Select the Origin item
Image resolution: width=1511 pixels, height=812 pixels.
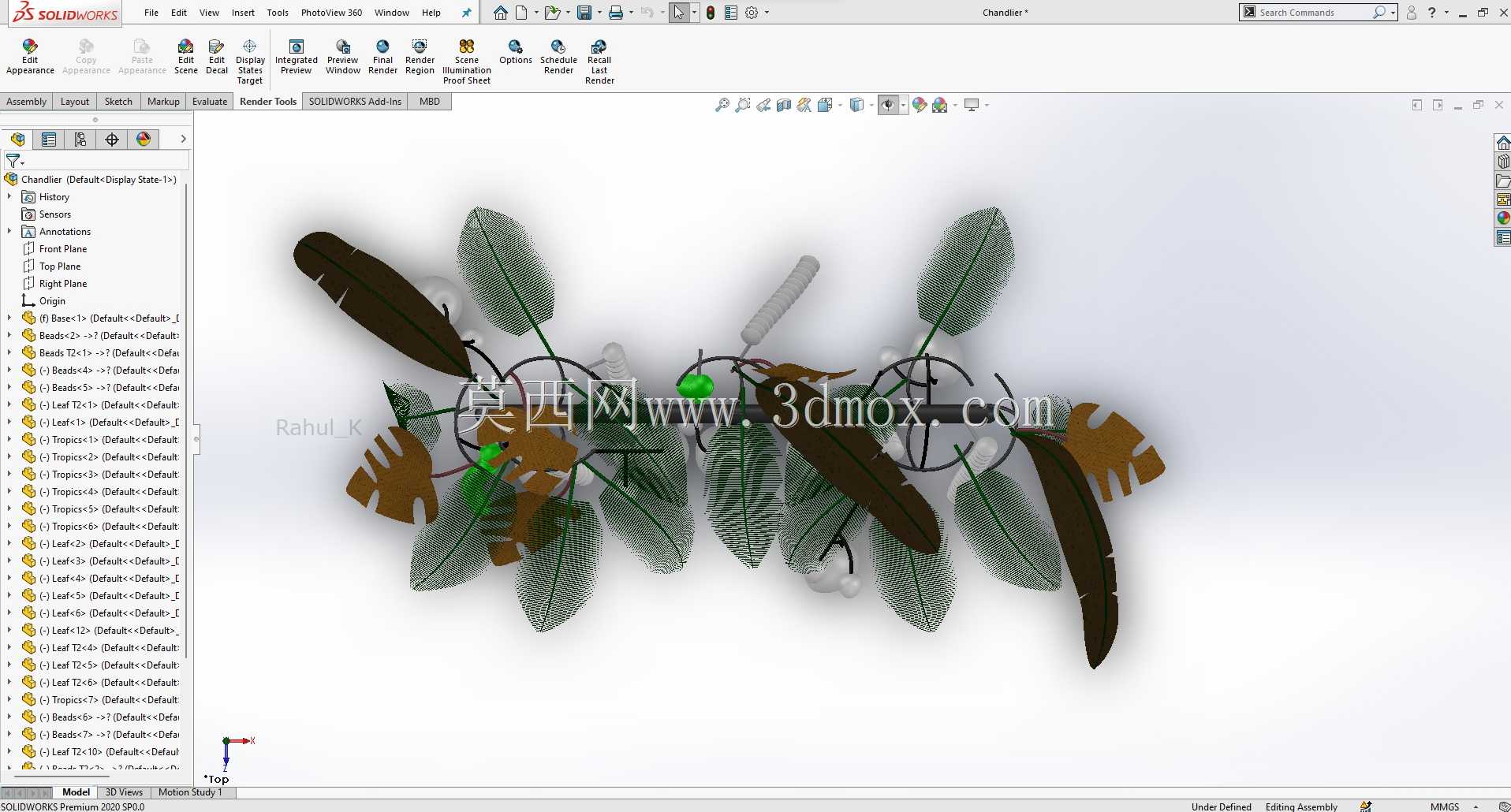coord(52,301)
